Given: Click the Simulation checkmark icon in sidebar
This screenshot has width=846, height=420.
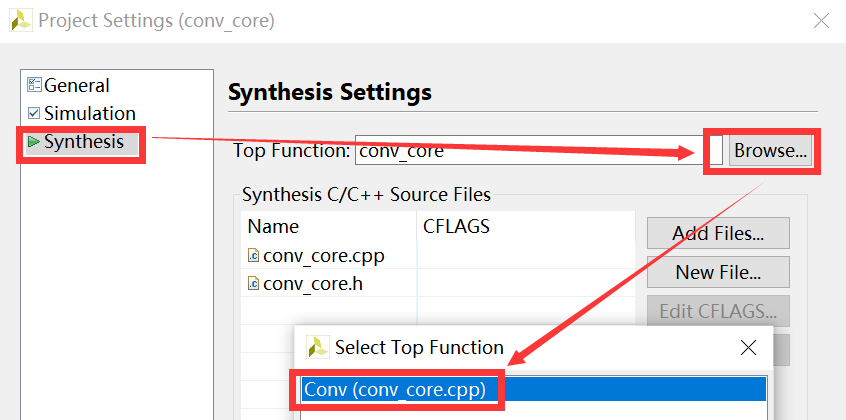Looking at the screenshot, I should pyautogui.click(x=34, y=114).
